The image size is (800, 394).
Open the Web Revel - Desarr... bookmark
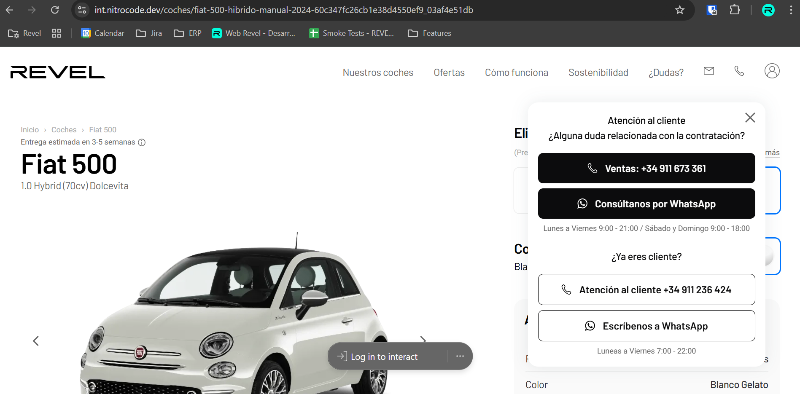pos(254,33)
